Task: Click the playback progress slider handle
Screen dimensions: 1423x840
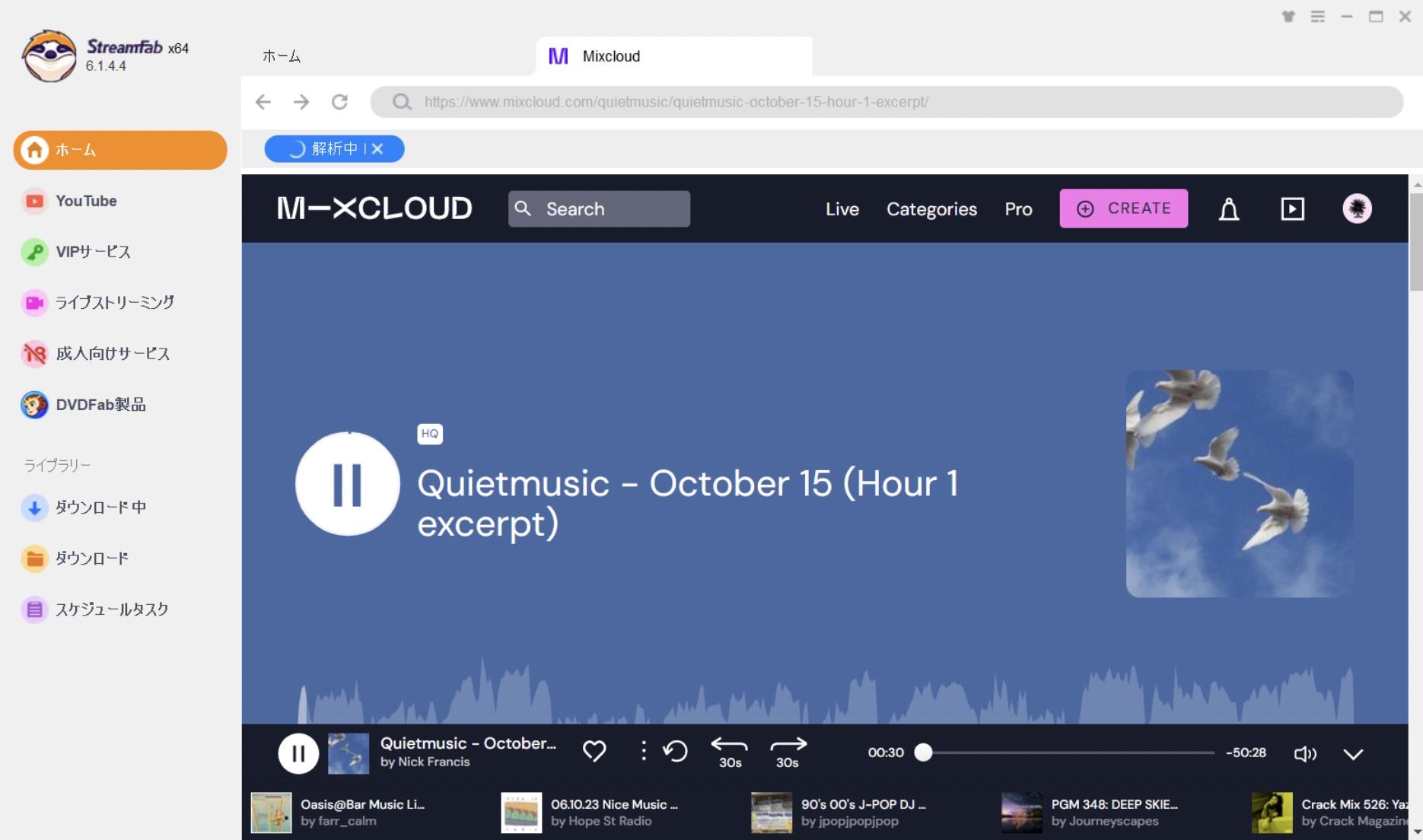Action: (x=923, y=752)
